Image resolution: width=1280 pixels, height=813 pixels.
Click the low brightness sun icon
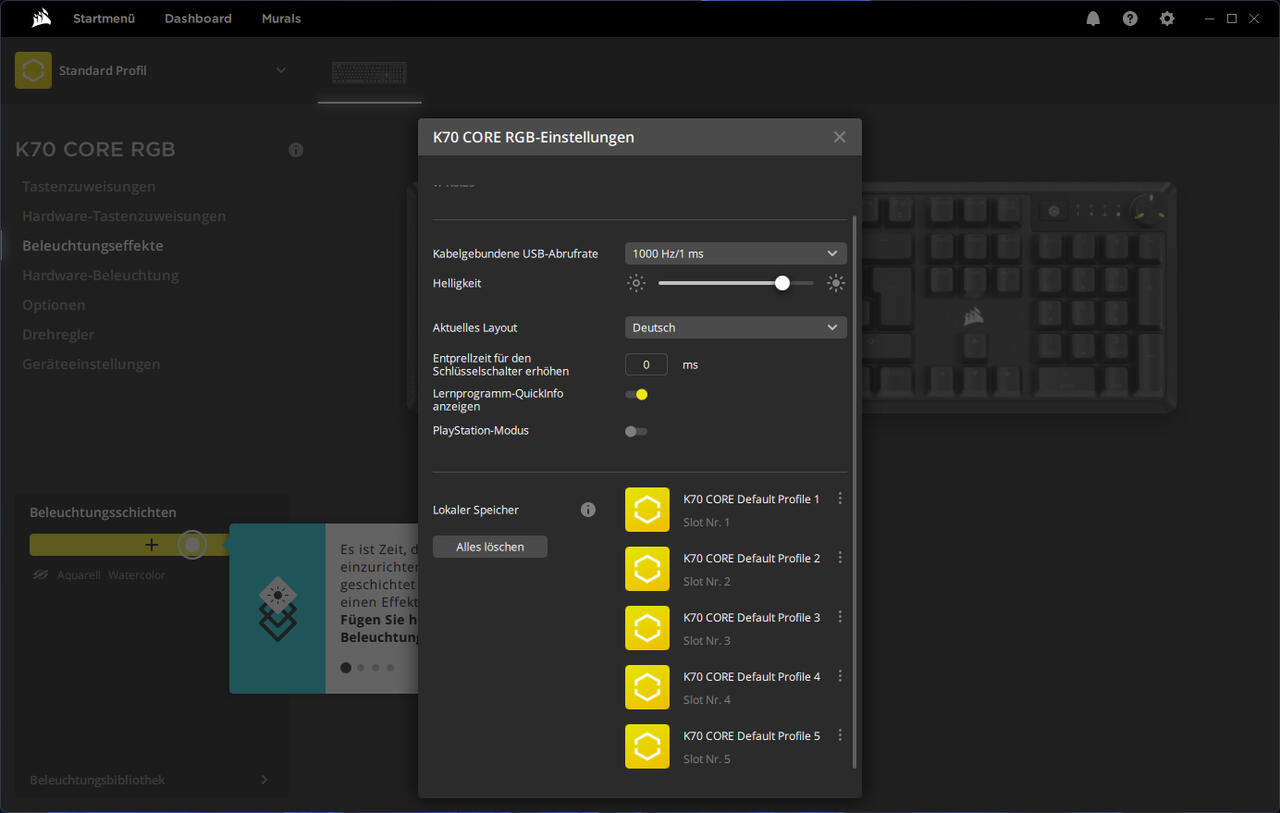coord(636,283)
